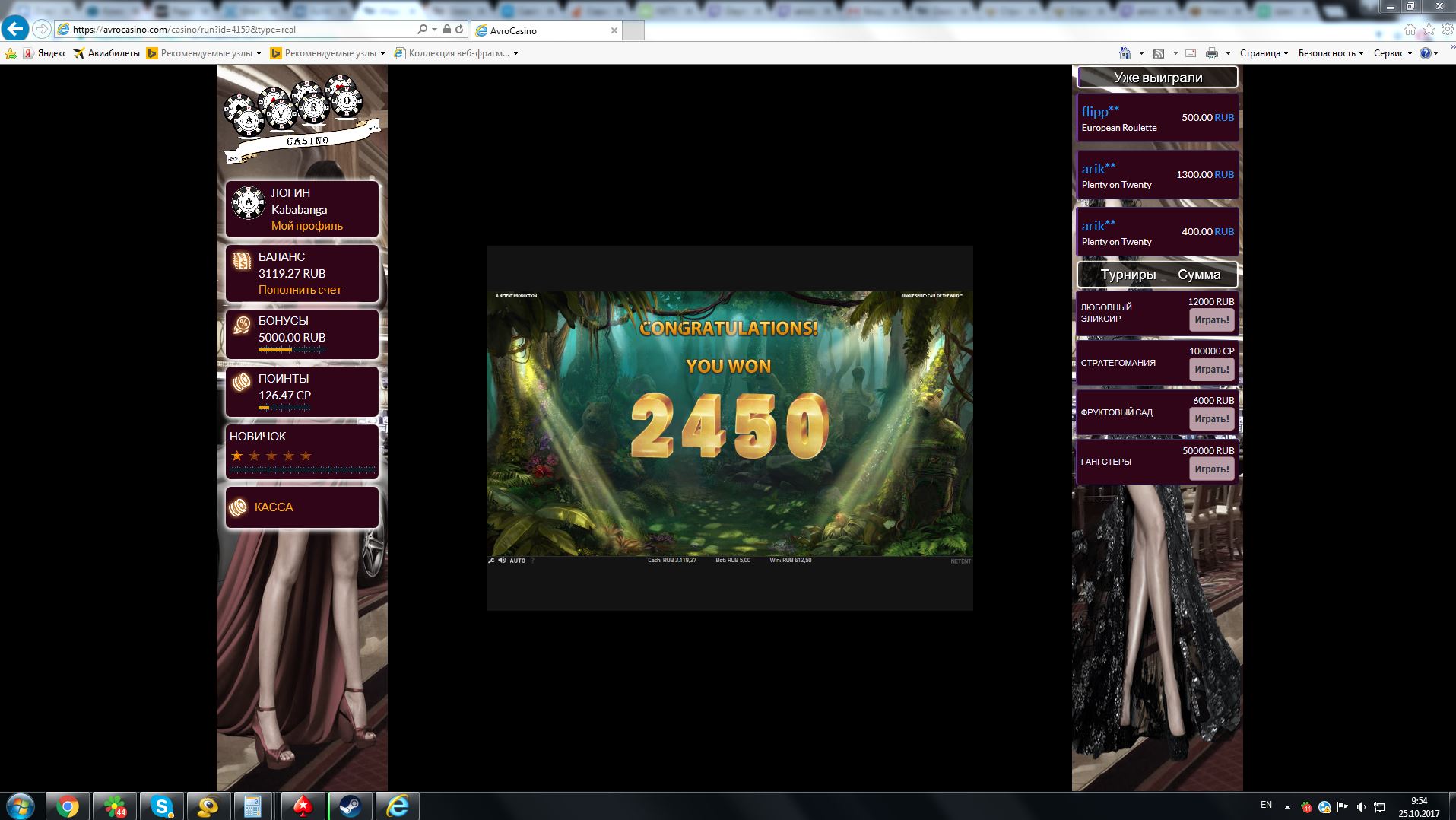Image resolution: width=1456 pixels, height=820 pixels.
Task: Click the add-to-favorites star icon in favorites bar
Action: pyautogui.click(x=11, y=53)
